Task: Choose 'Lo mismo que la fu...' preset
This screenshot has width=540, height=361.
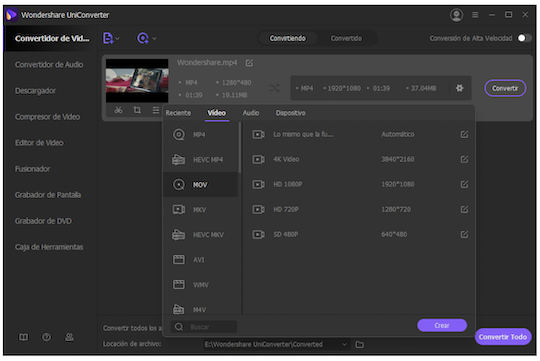Action: (360, 134)
